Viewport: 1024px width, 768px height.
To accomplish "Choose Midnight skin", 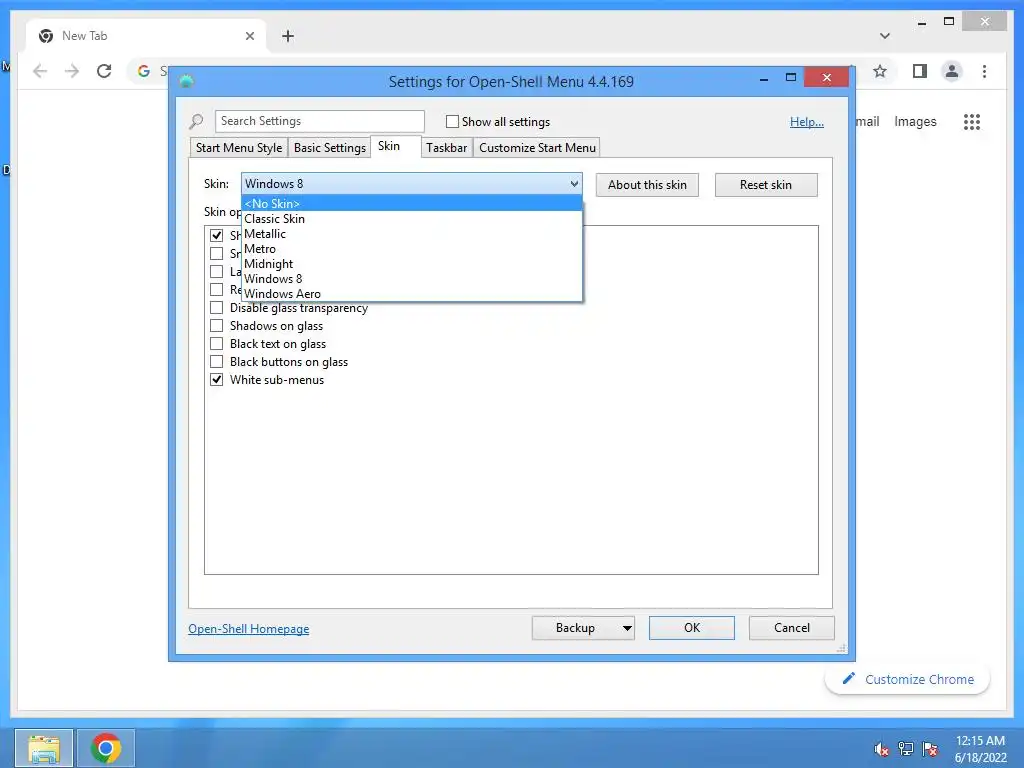I will pyautogui.click(x=411, y=264).
